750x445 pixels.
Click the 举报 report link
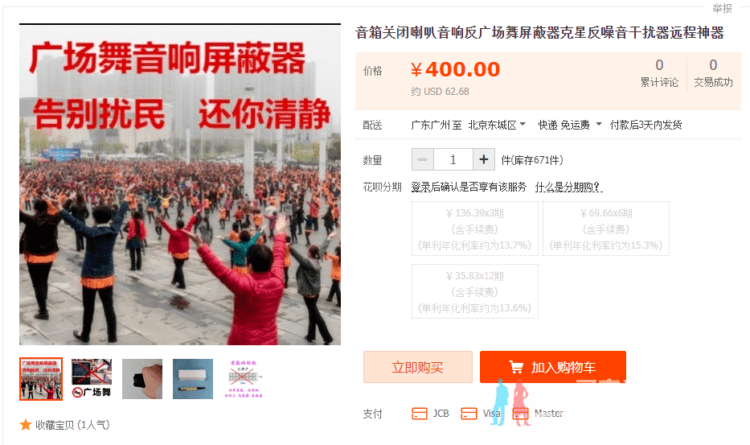722,8
